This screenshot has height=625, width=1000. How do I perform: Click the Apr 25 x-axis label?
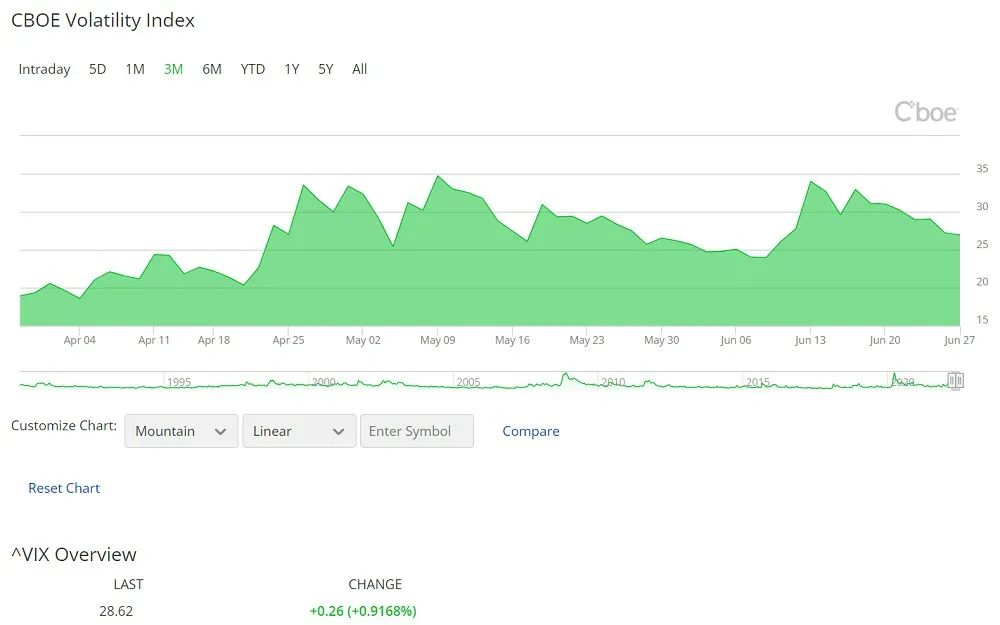pos(288,340)
